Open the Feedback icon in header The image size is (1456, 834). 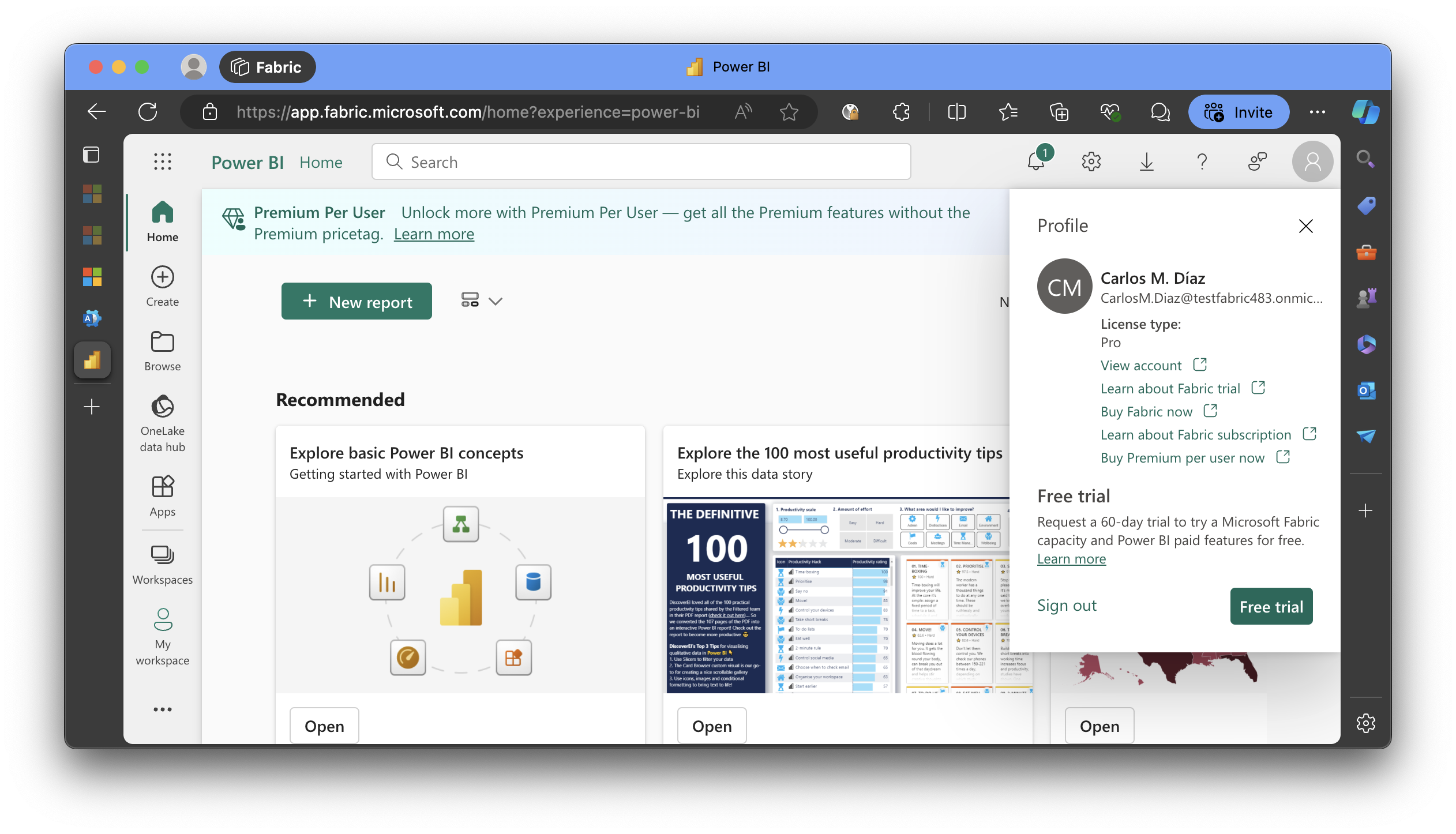tap(1257, 162)
